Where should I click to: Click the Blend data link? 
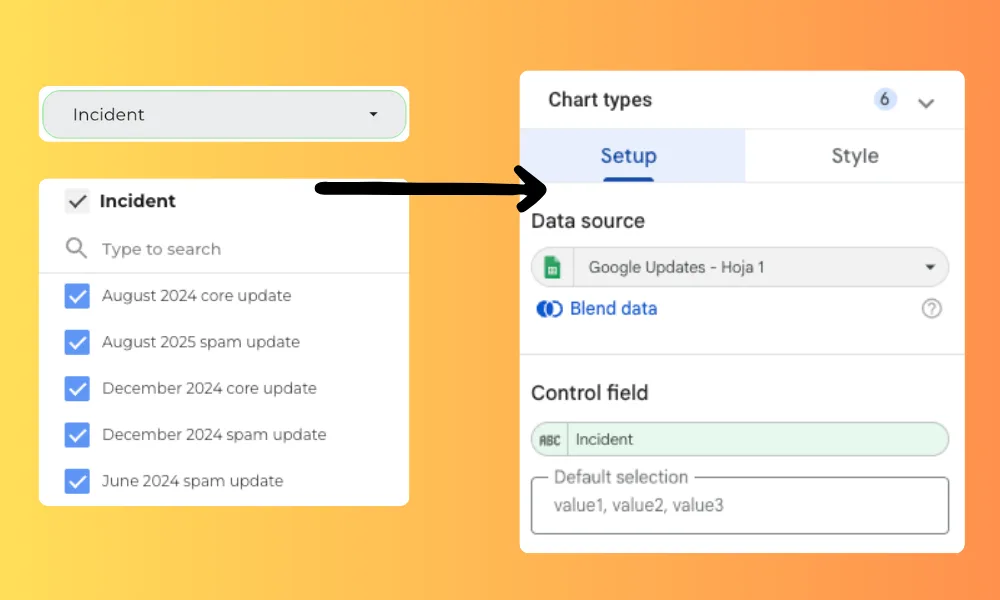pyautogui.click(x=613, y=309)
